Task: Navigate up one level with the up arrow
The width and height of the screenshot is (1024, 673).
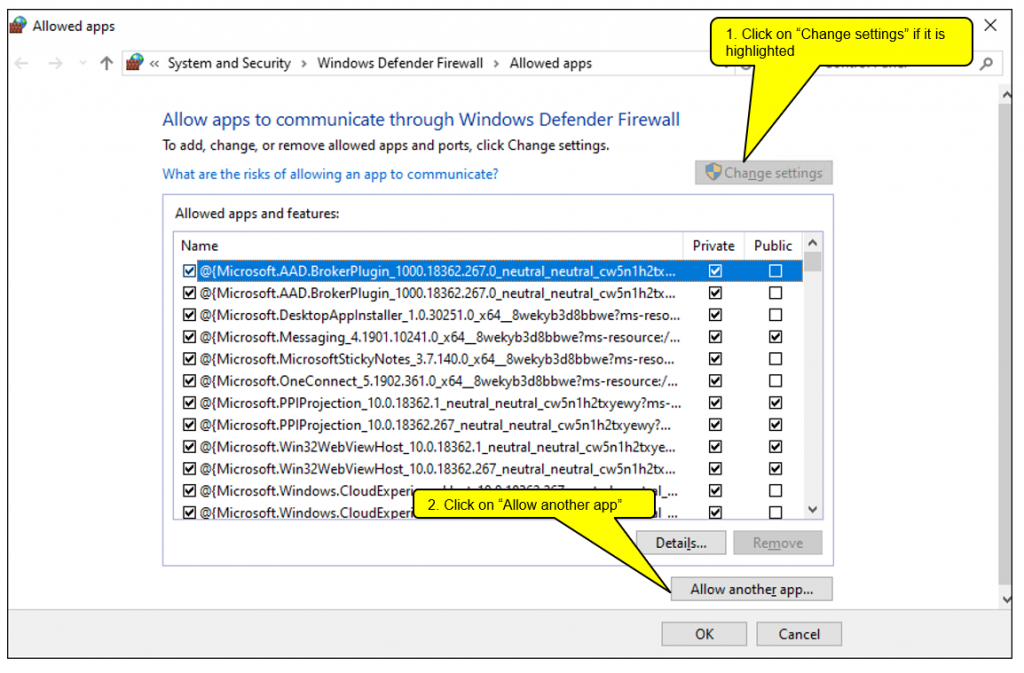Action: pos(106,63)
